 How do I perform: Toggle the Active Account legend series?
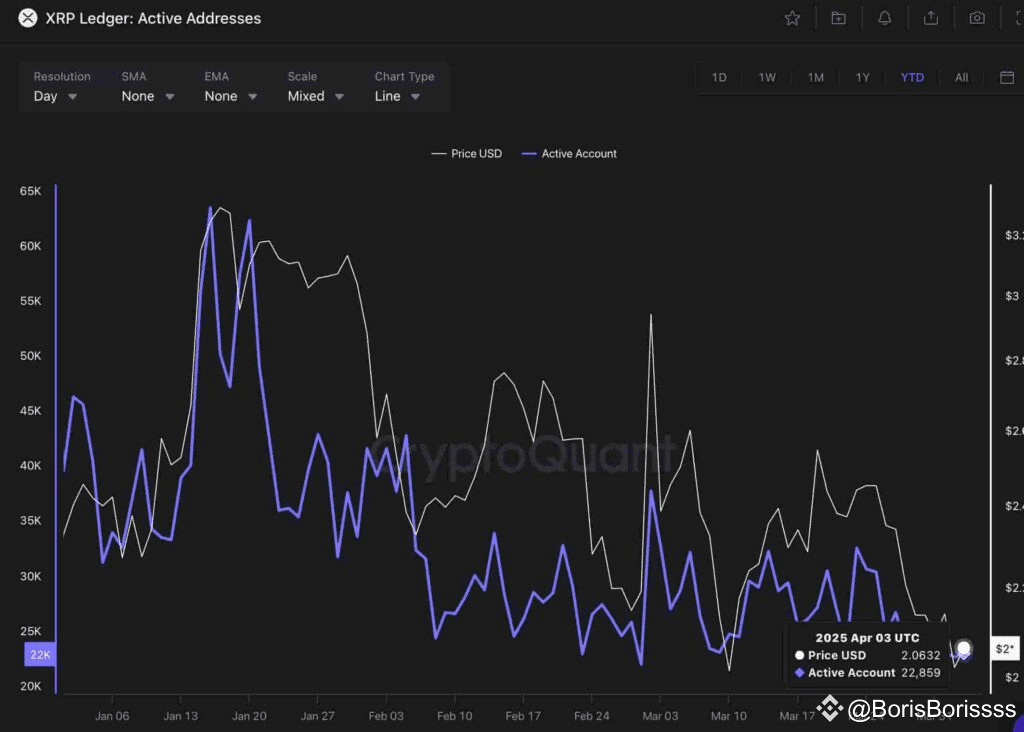(x=569, y=154)
